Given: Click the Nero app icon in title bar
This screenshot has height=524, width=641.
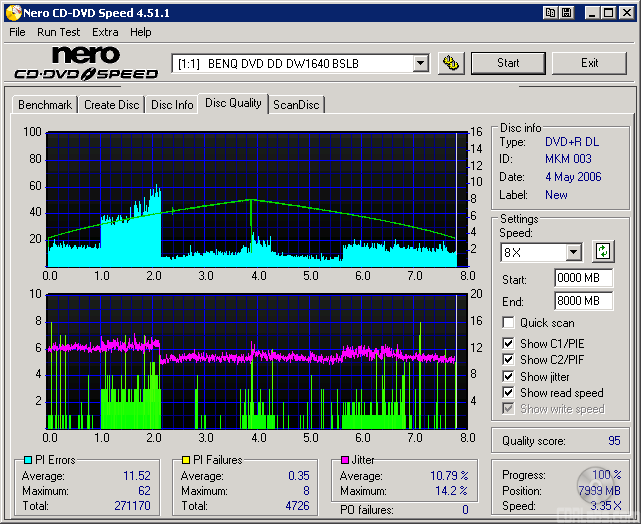Looking at the screenshot, I should [x=13, y=13].
